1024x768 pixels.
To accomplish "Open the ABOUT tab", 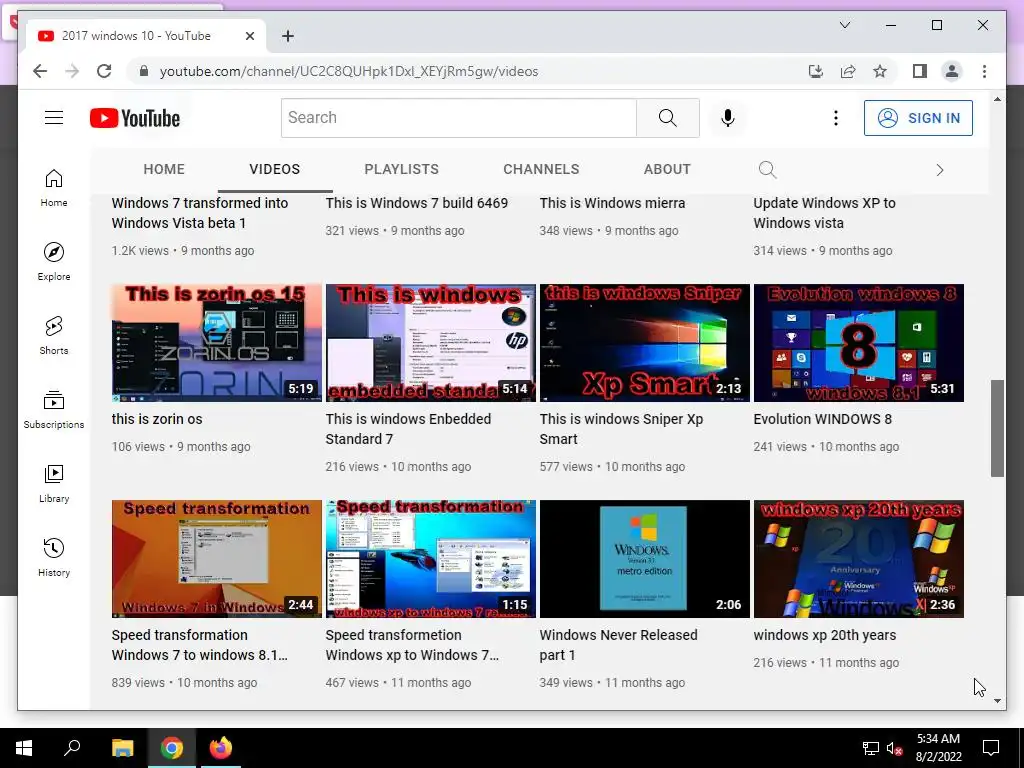I will coord(667,169).
